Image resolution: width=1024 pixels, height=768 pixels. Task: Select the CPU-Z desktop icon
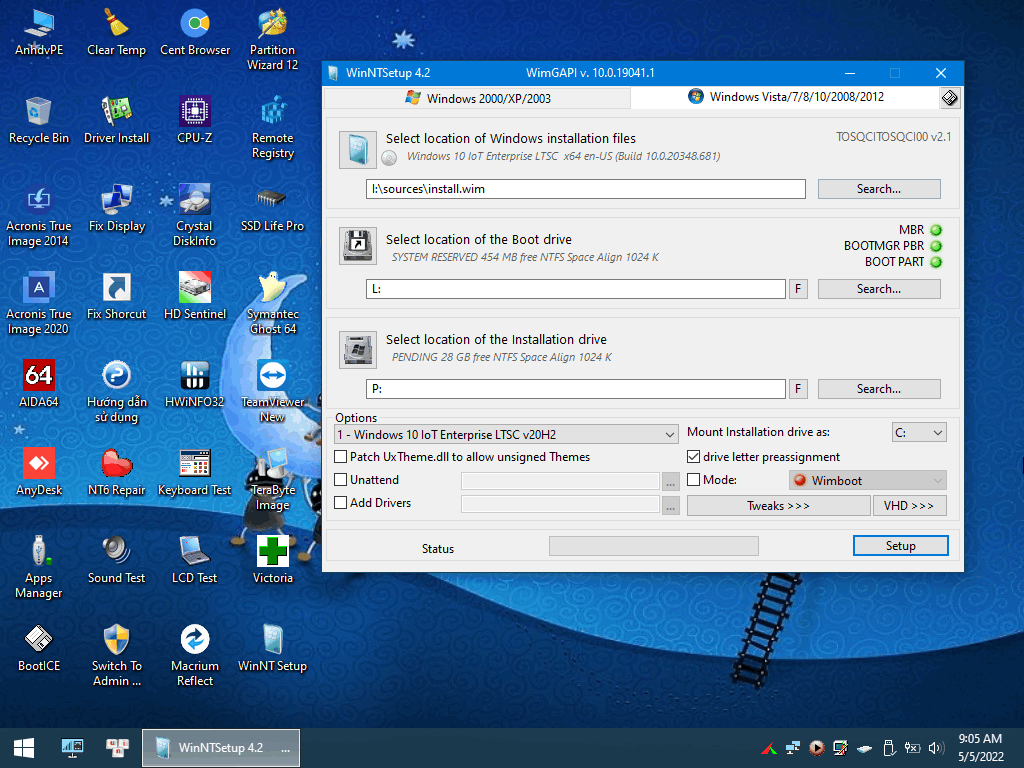195,120
